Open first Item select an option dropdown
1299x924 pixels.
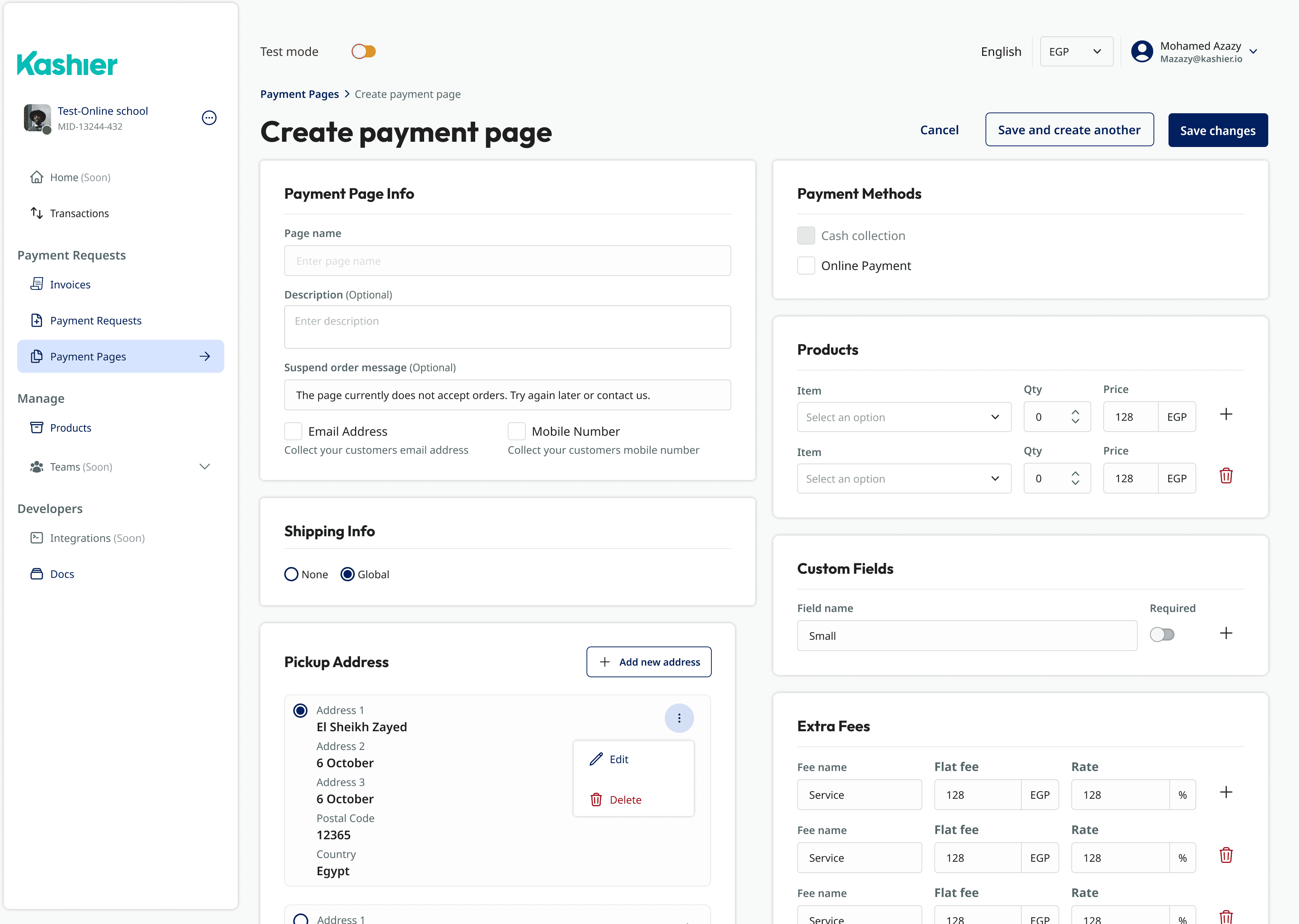(903, 417)
